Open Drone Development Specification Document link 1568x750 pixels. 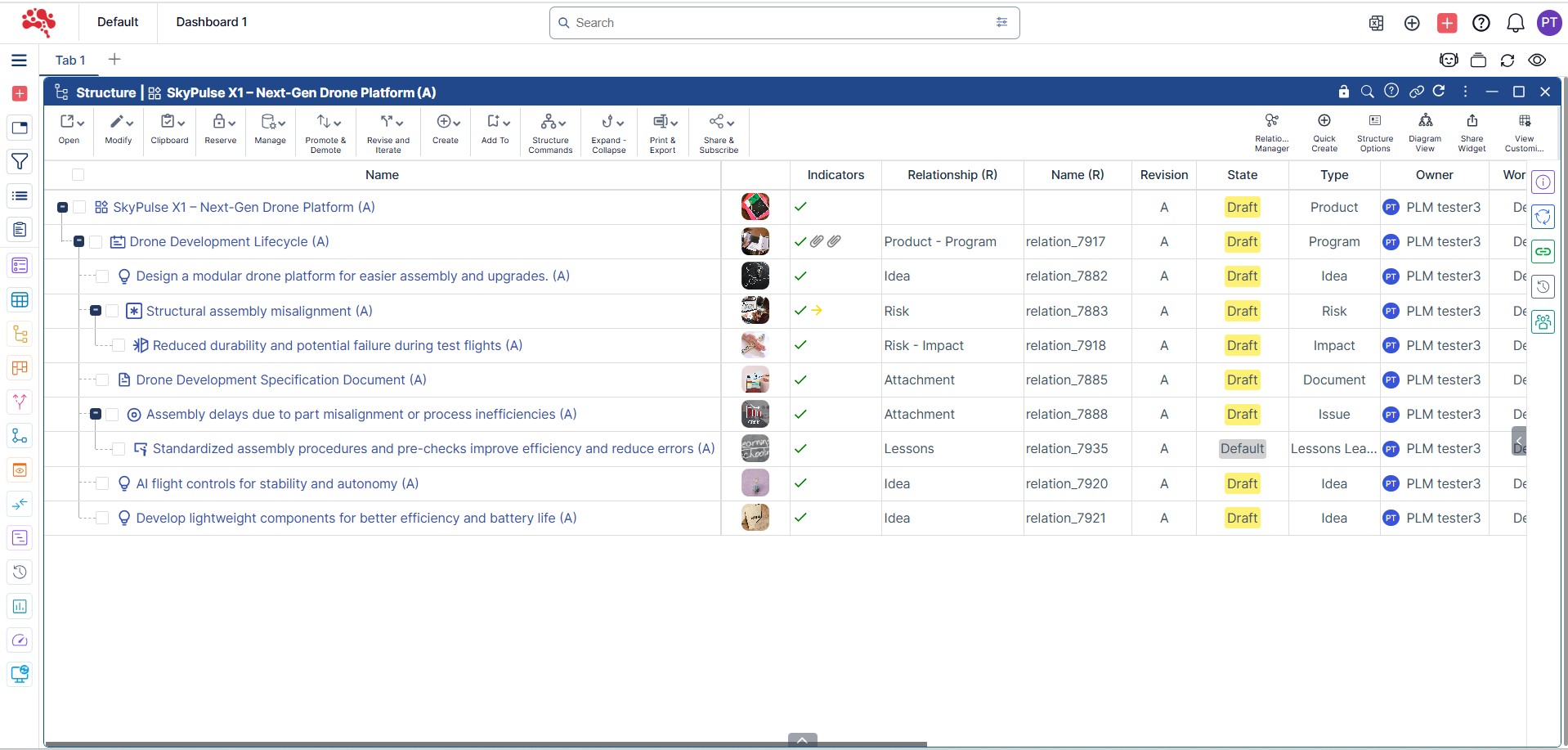click(x=280, y=380)
